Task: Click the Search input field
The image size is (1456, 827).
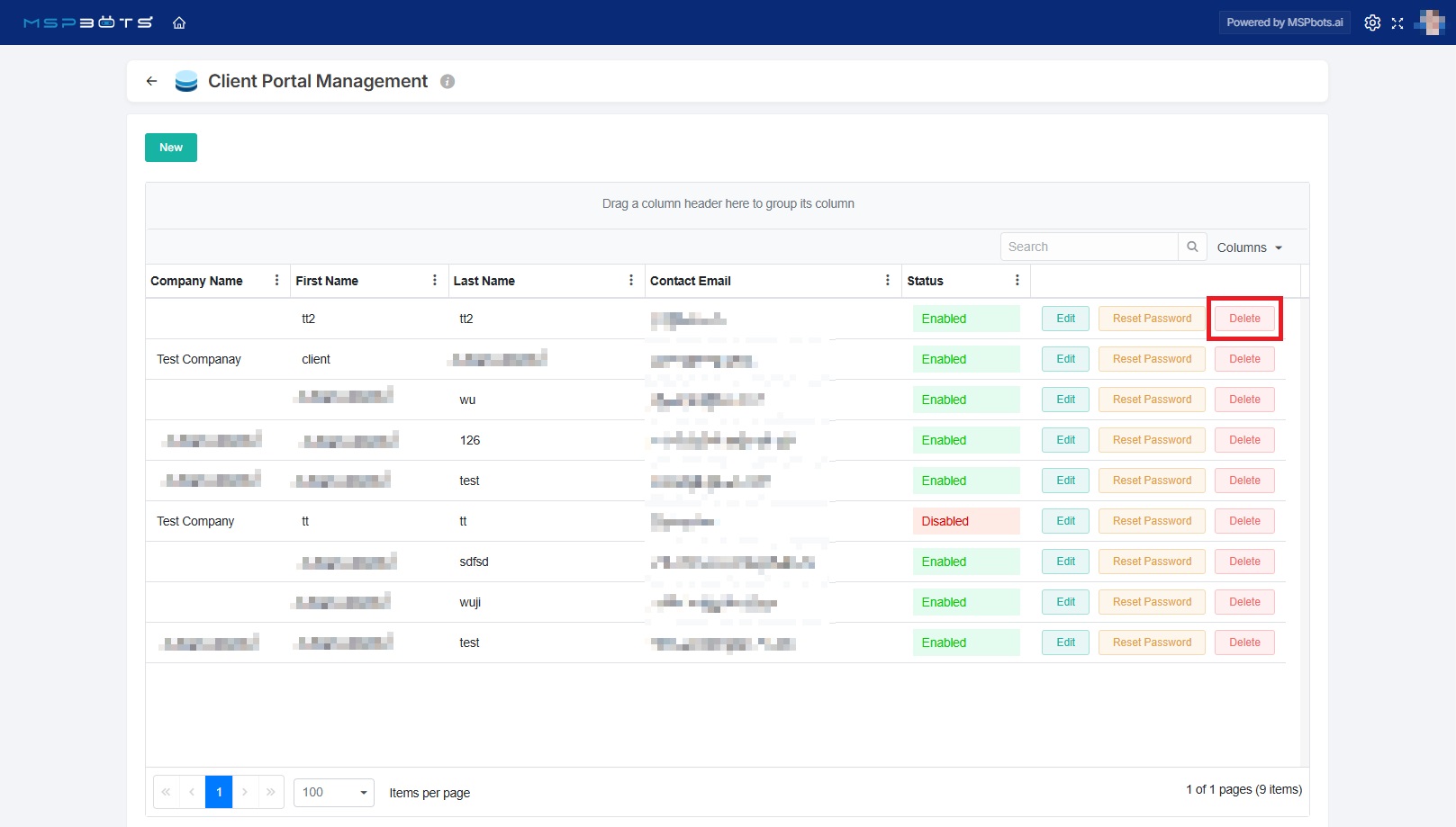Action: pyautogui.click(x=1089, y=247)
